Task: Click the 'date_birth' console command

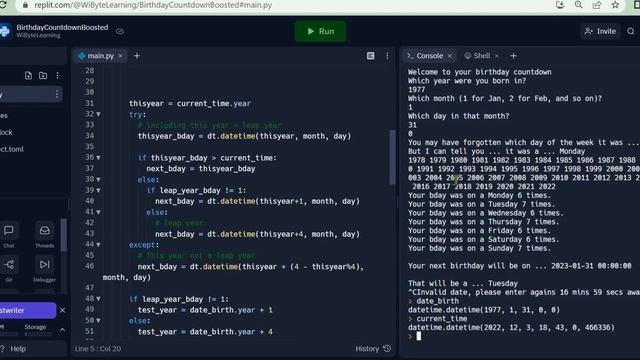Action: [437, 301]
